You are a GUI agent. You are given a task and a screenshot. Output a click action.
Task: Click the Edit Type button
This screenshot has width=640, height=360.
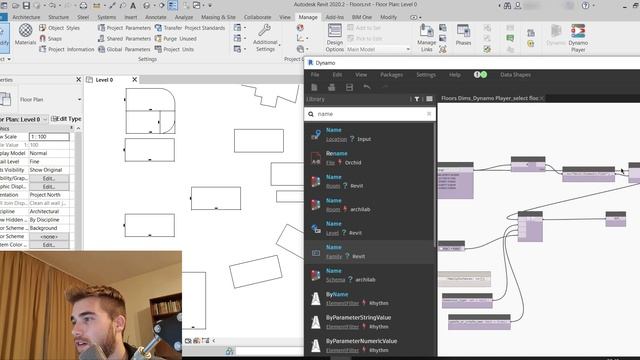(66, 119)
